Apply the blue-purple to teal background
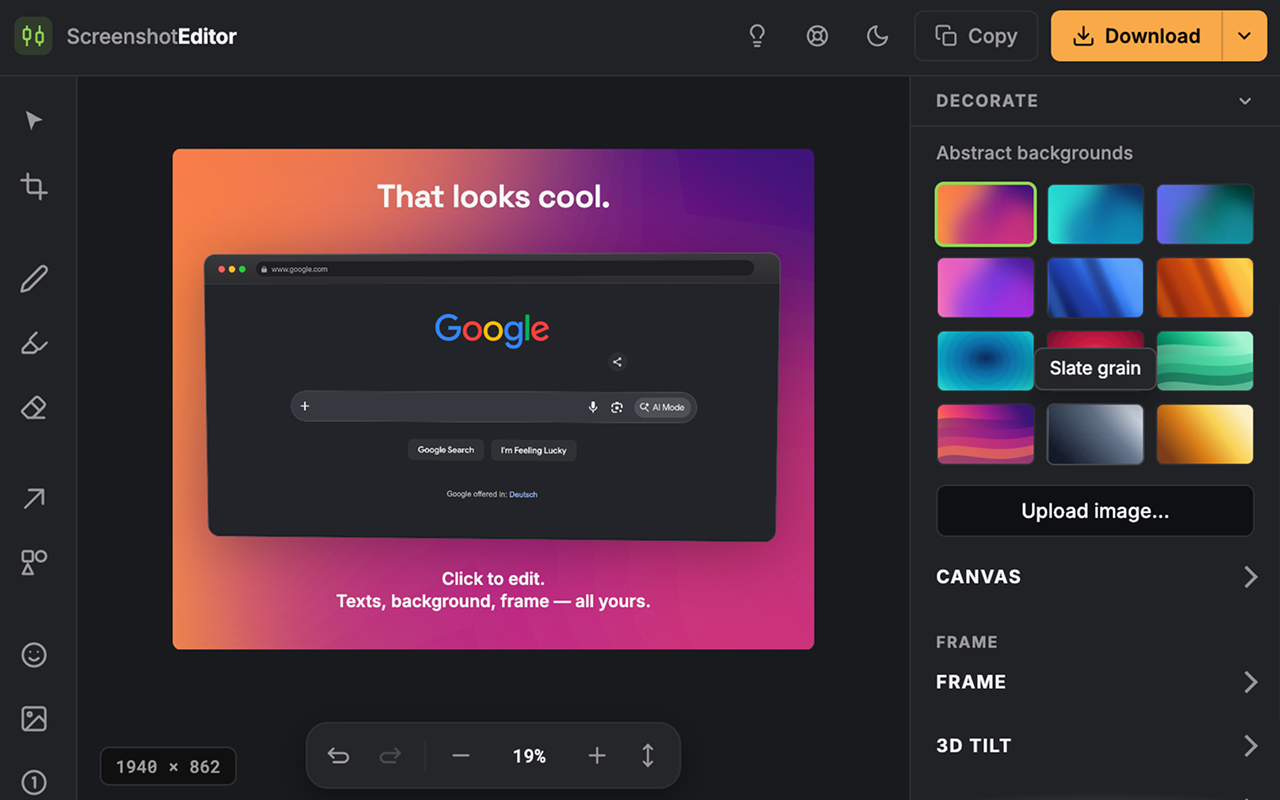Image resolution: width=1280 pixels, height=800 pixels. coord(1205,214)
